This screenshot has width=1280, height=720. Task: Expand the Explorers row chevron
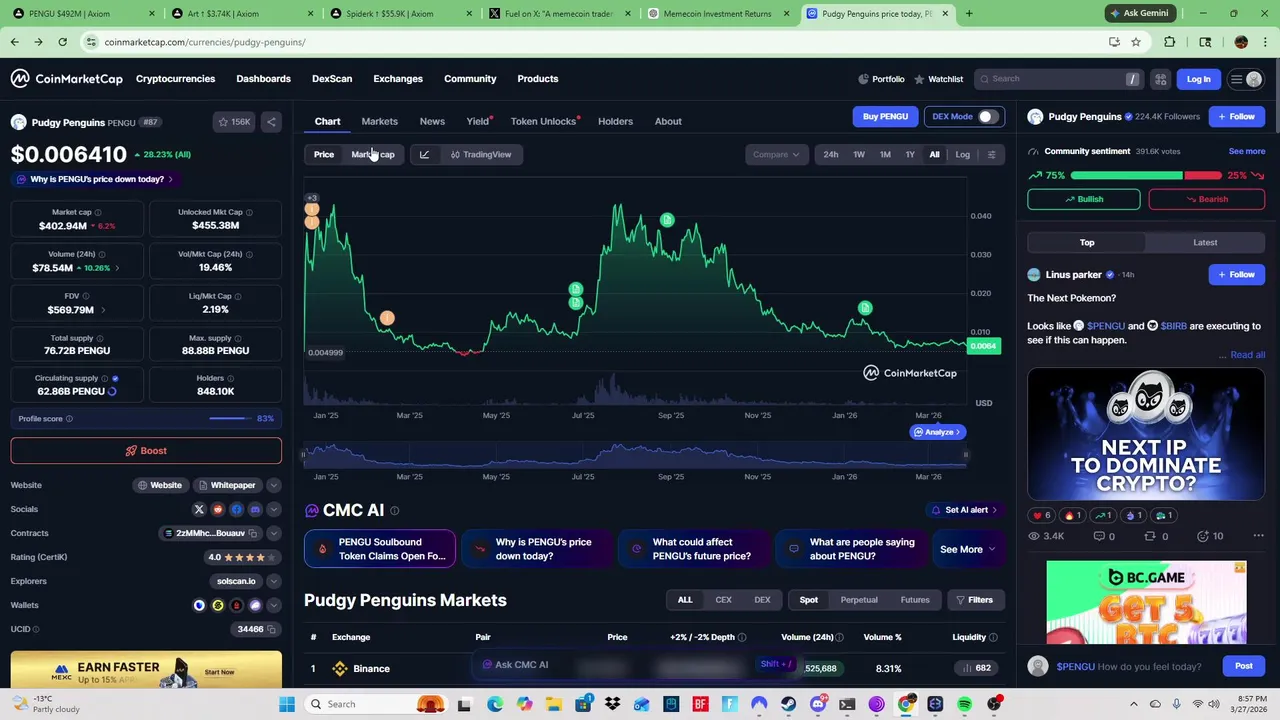(x=273, y=581)
